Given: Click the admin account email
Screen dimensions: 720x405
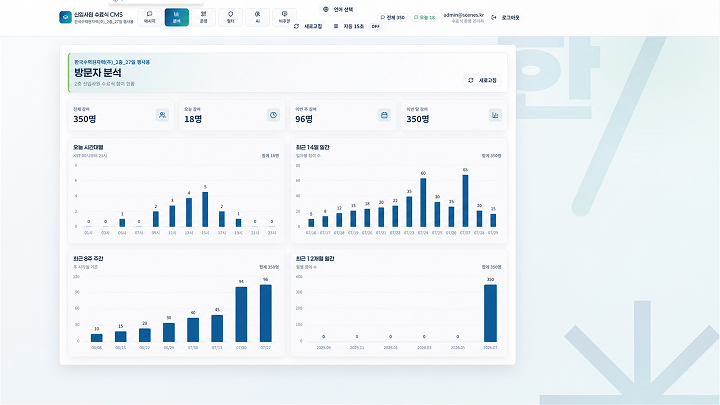Looking at the screenshot, I should (463, 15).
